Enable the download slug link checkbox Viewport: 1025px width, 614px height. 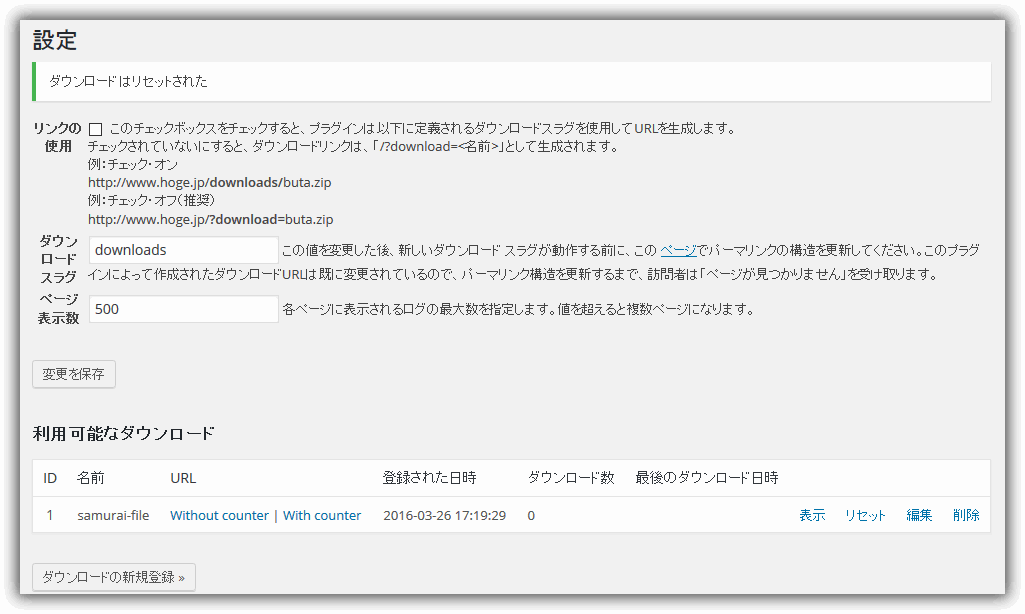95,129
